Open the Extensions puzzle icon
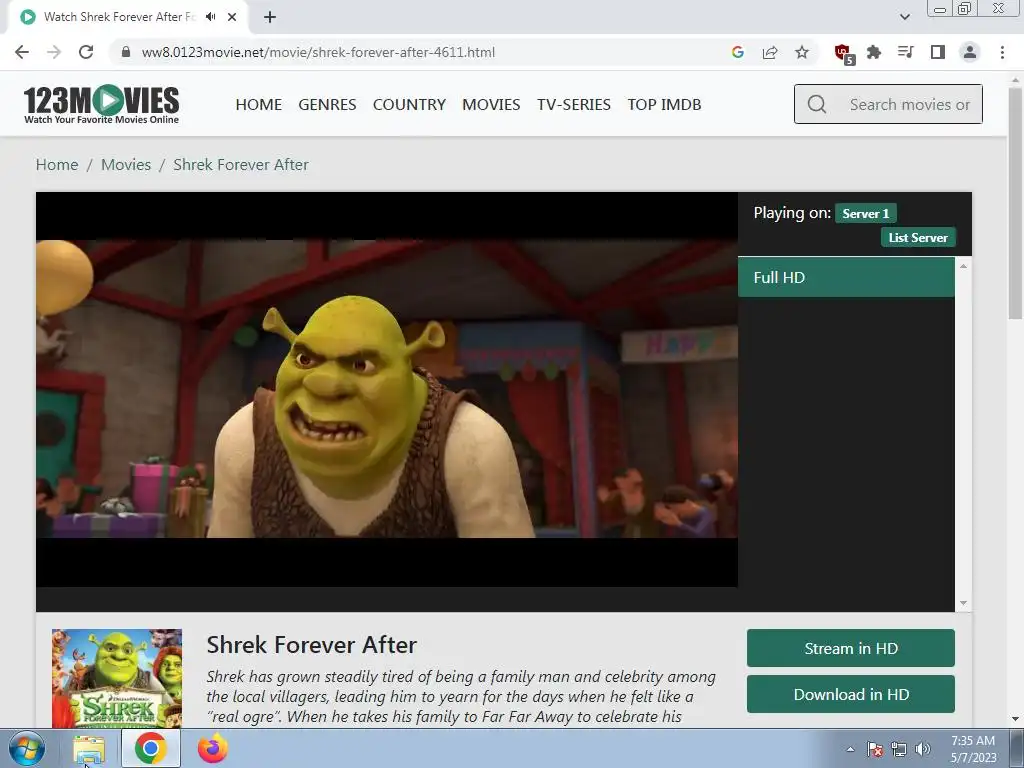1024x768 pixels. pyautogui.click(x=874, y=52)
